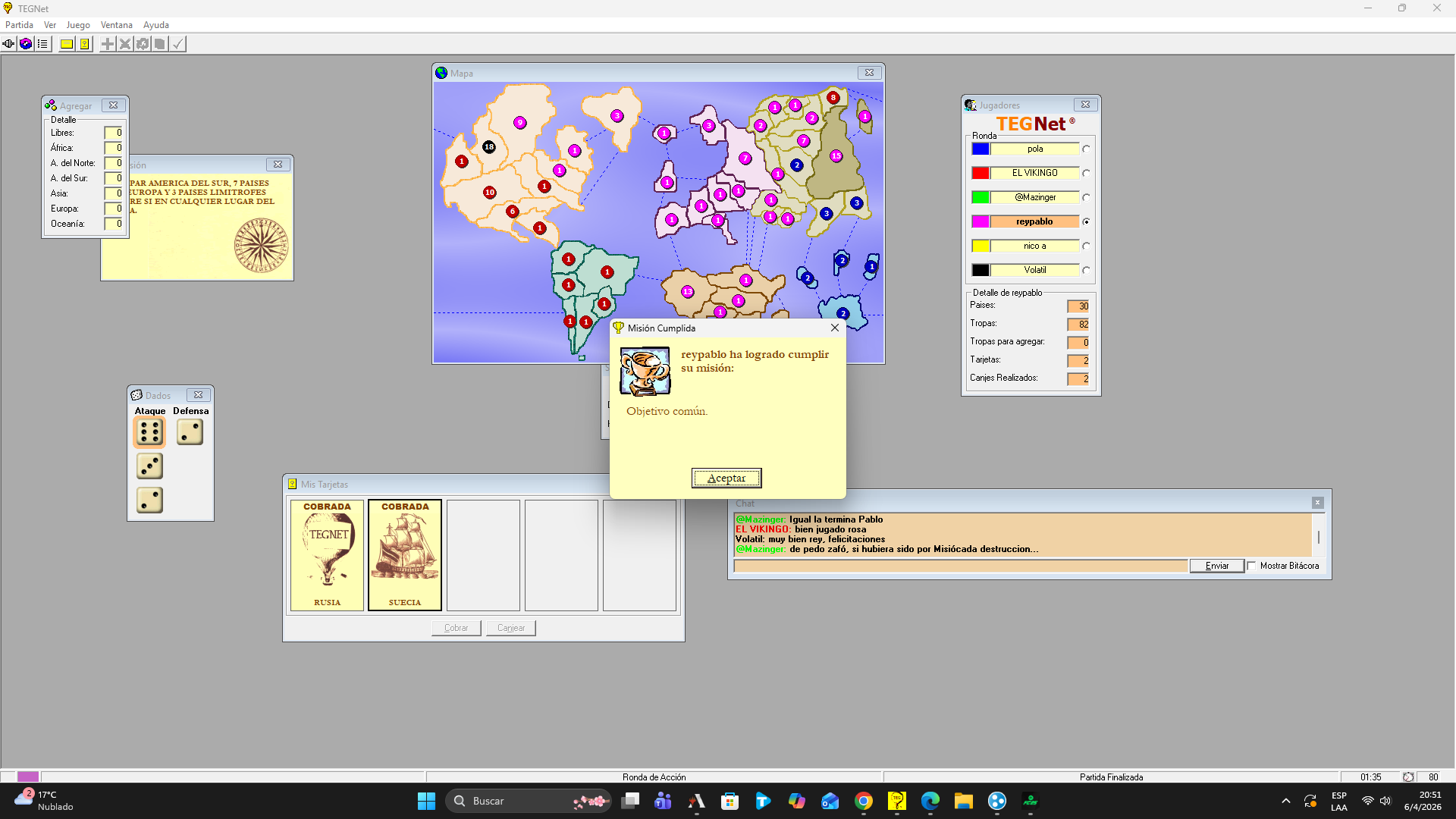1456x819 pixels.
Task: Open Google Chrome from the taskbar
Action: (x=863, y=801)
